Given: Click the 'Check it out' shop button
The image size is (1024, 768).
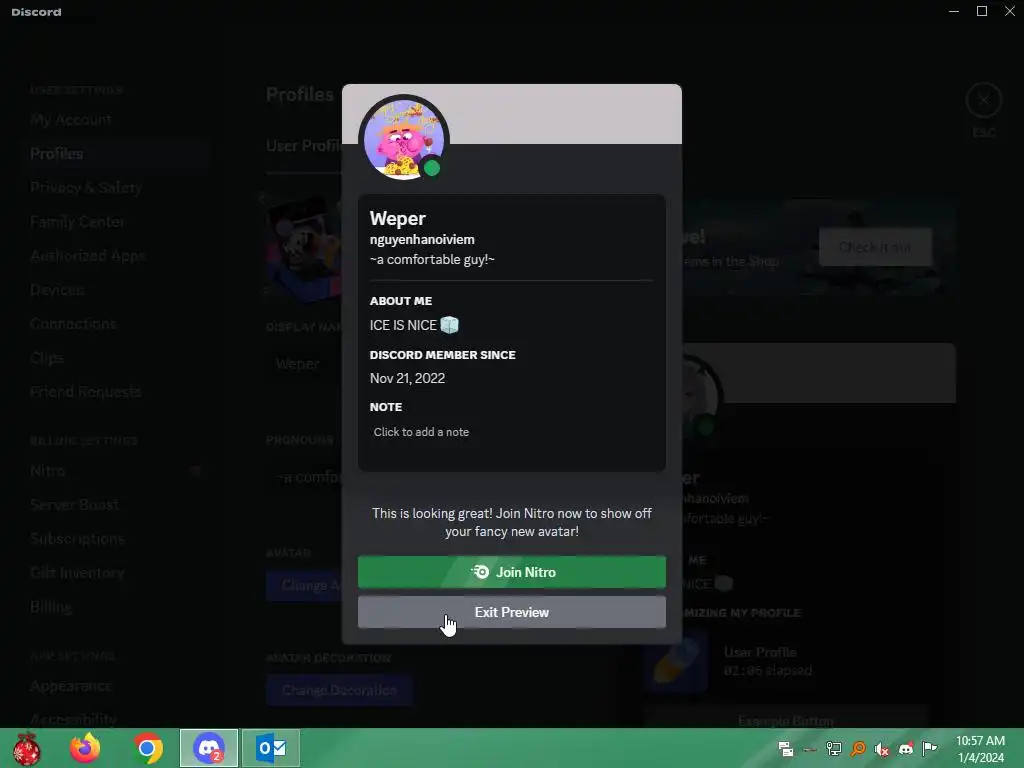Looking at the screenshot, I should tap(875, 247).
